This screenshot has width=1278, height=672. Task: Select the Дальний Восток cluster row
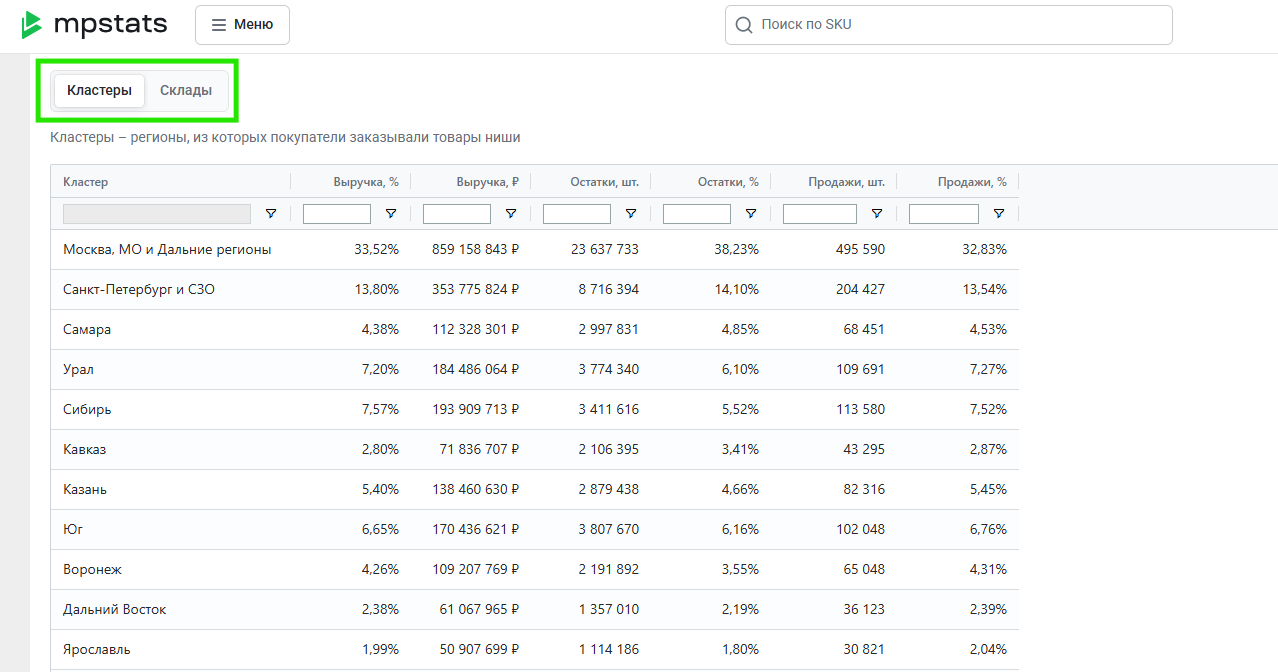[114, 610]
